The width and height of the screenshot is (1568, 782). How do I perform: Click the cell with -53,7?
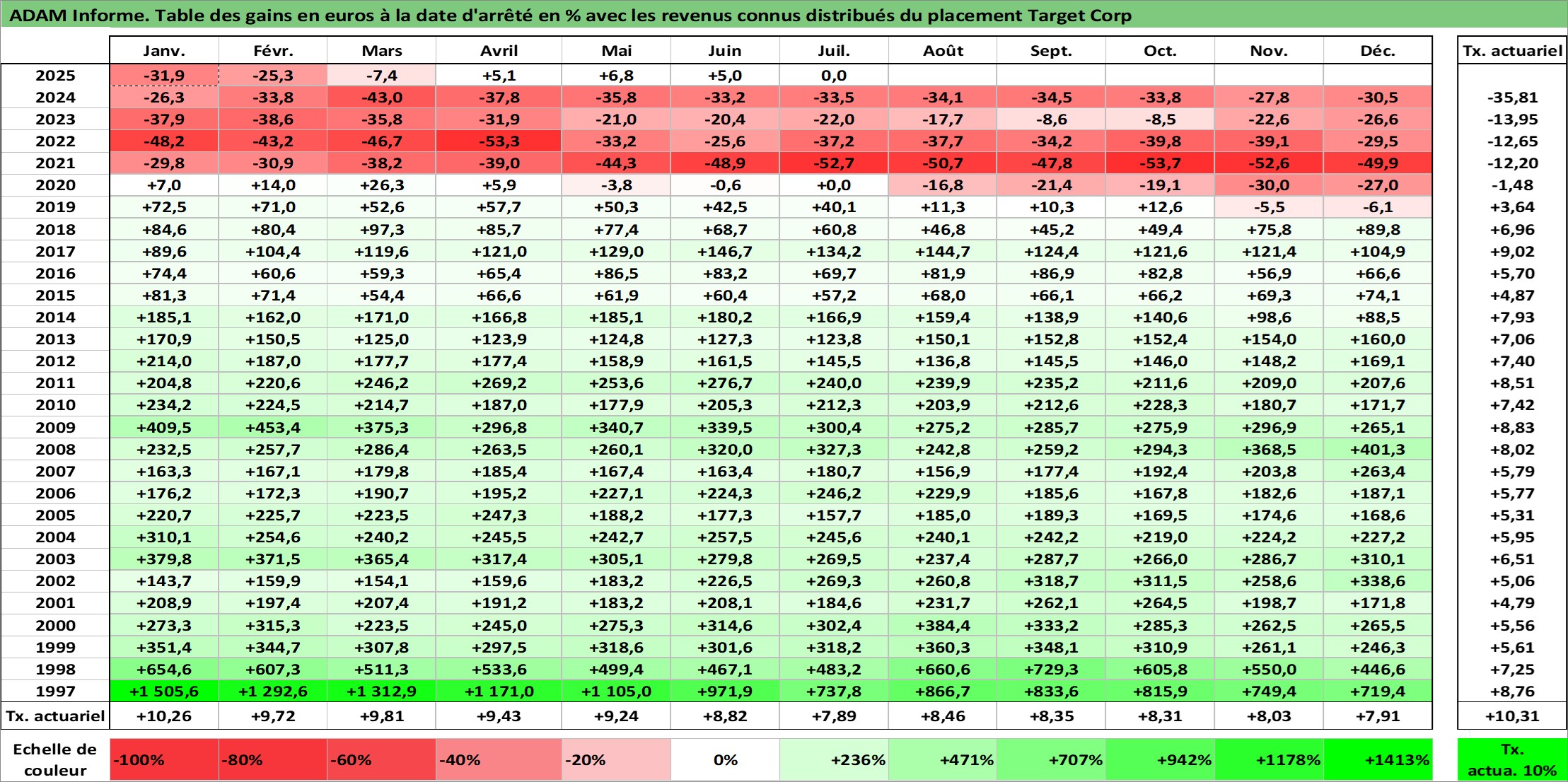(x=1160, y=163)
